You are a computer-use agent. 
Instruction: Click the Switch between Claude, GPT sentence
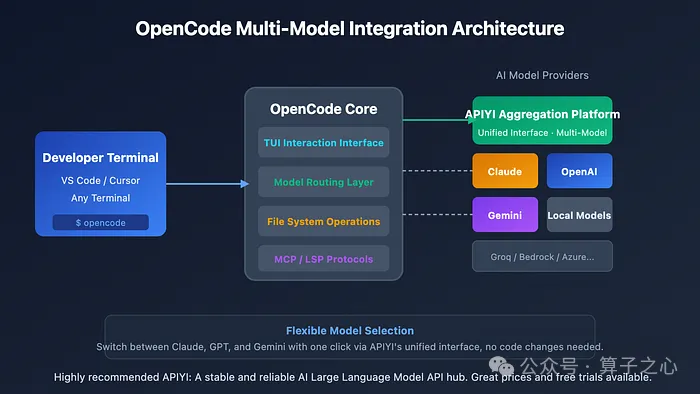pos(350,347)
